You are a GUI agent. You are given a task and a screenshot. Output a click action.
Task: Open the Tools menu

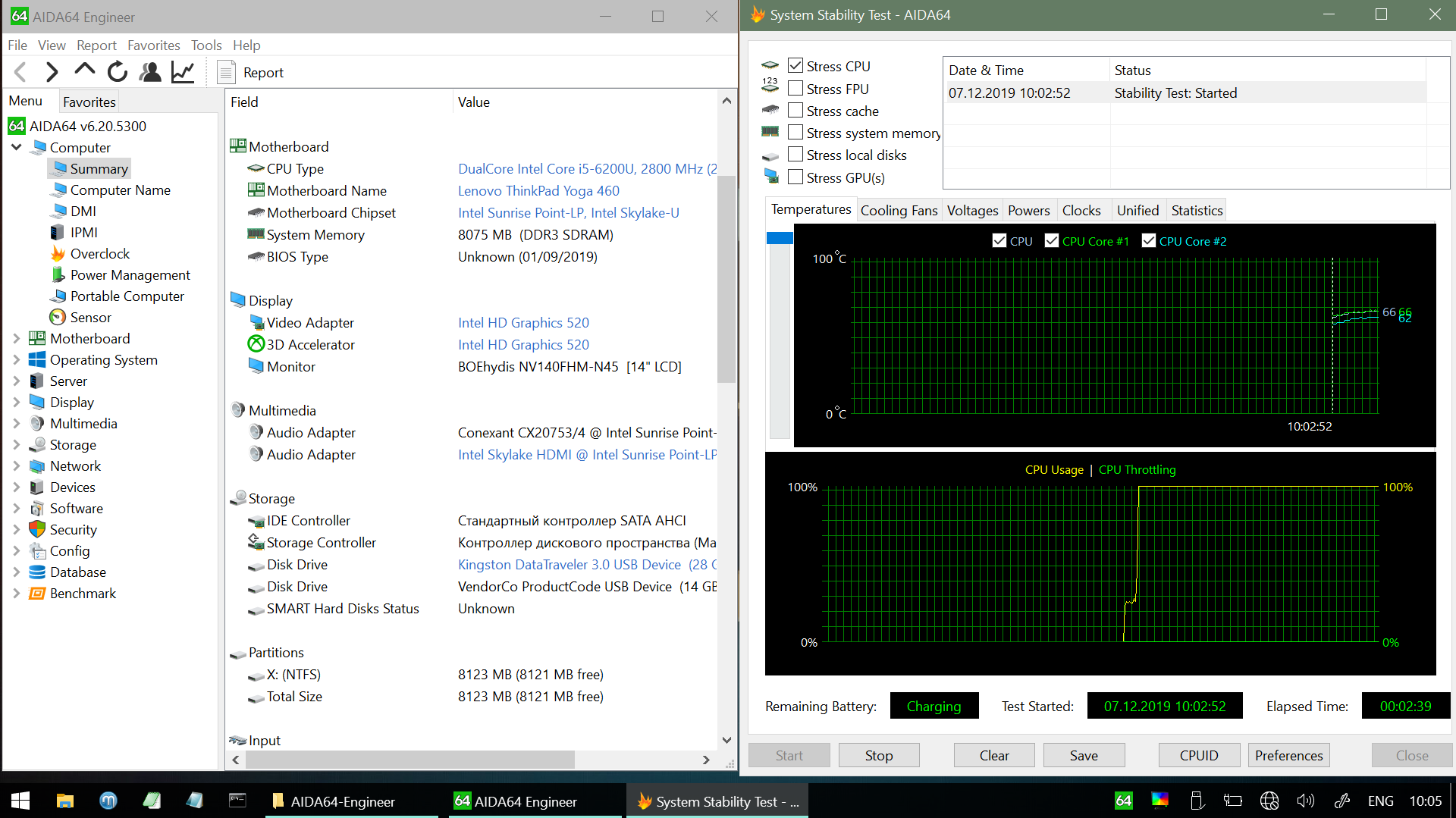(x=206, y=45)
